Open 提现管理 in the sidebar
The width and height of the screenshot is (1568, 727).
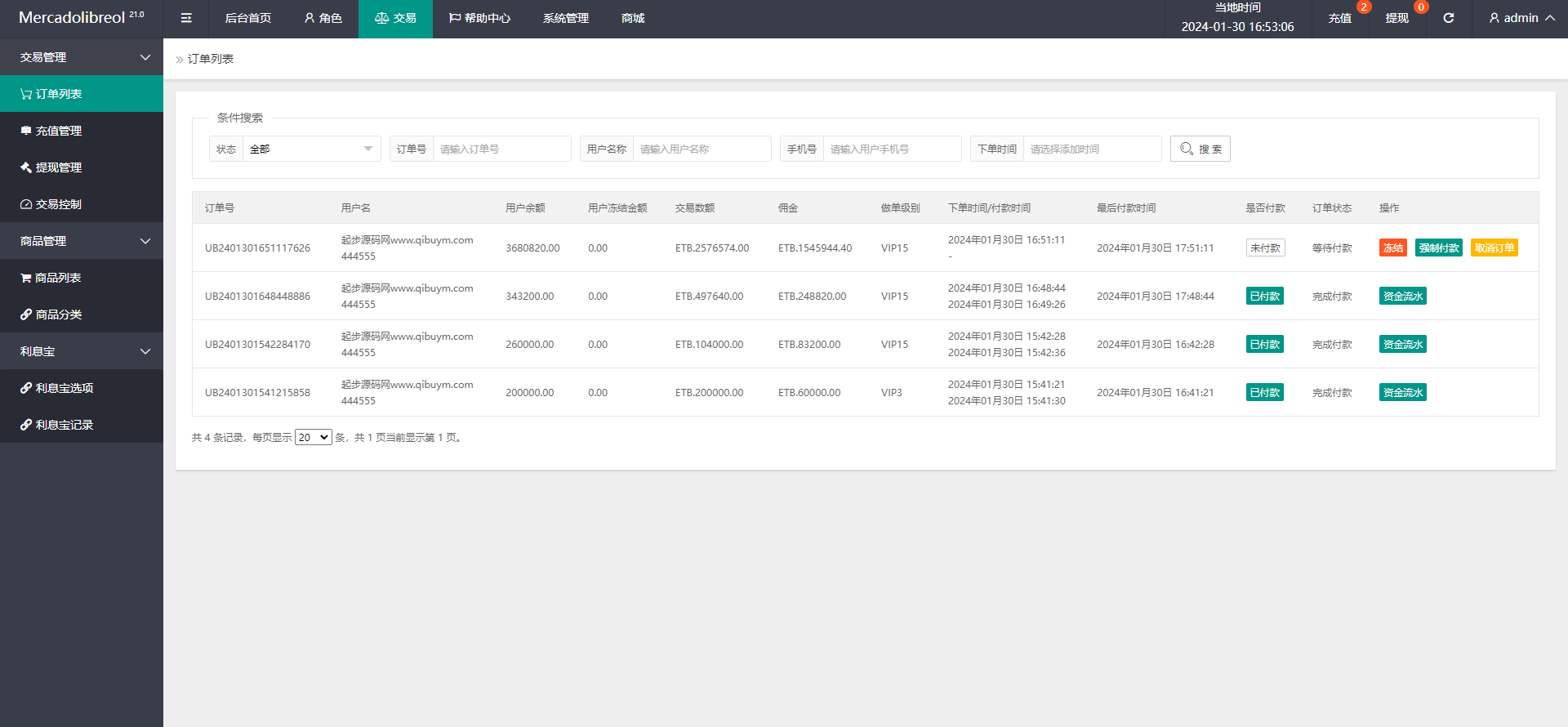tap(82, 167)
